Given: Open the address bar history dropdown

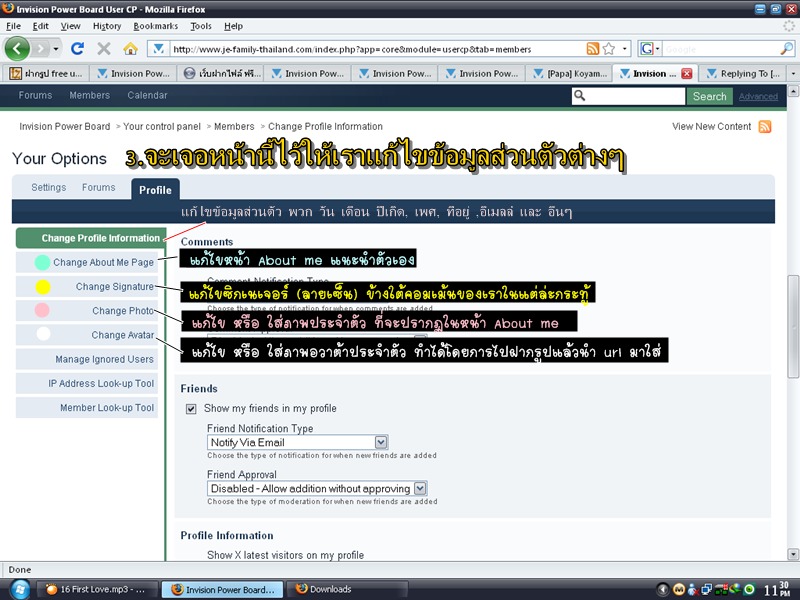Looking at the screenshot, I should click(624, 49).
